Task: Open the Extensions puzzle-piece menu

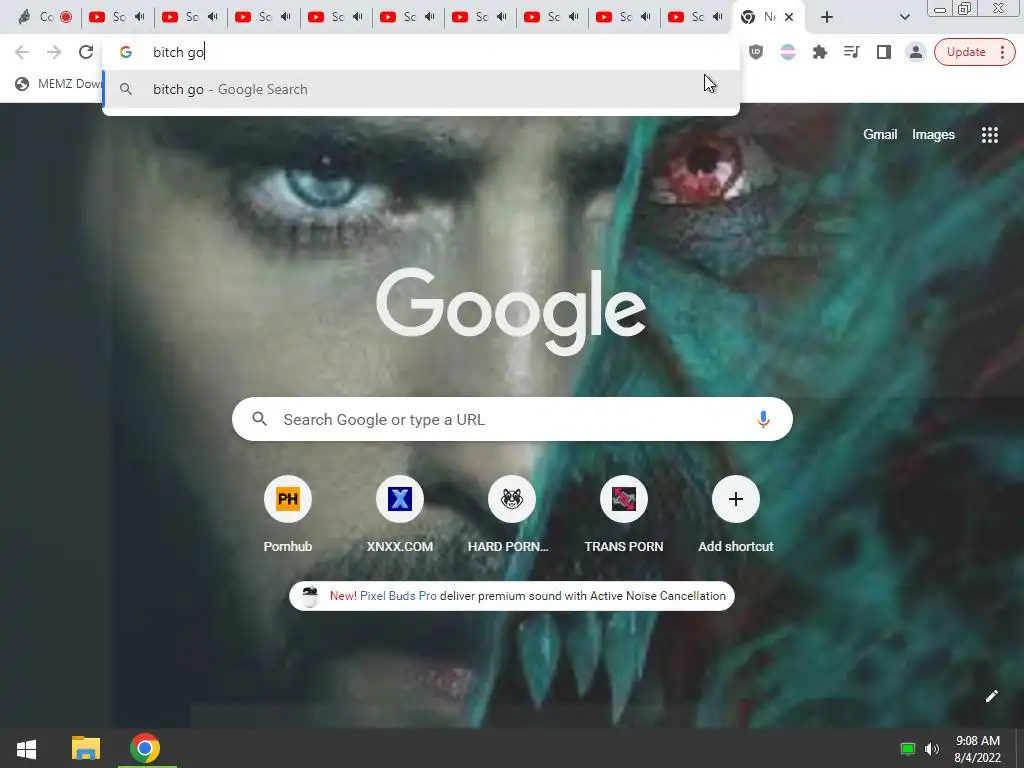Action: [x=820, y=52]
